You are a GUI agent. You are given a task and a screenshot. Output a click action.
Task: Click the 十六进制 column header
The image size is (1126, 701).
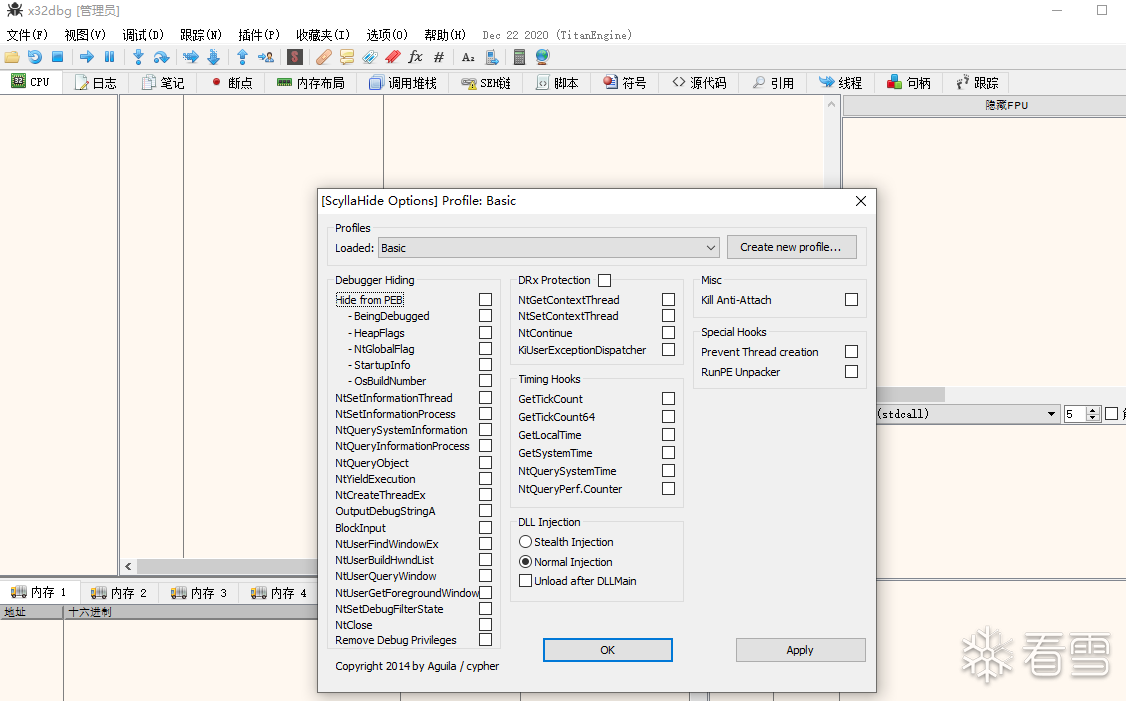click(191, 612)
